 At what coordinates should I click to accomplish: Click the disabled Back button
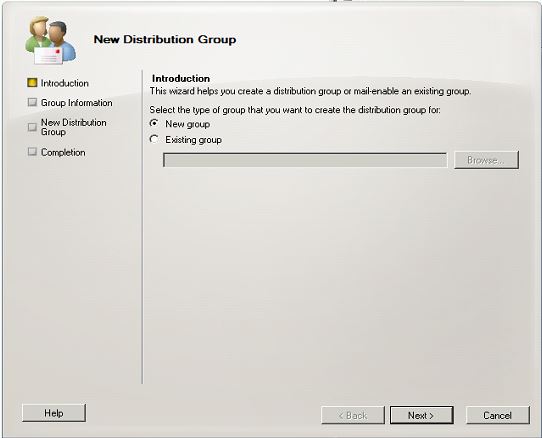point(353,415)
